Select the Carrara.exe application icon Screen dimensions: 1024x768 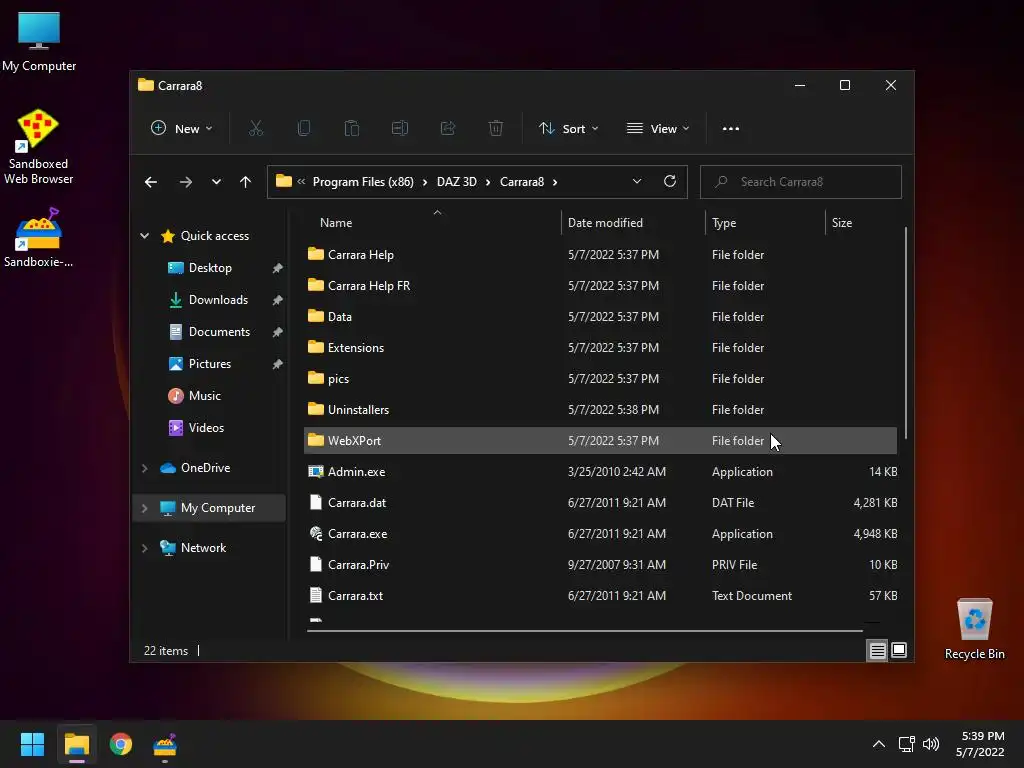pyautogui.click(x=316, y=534)
